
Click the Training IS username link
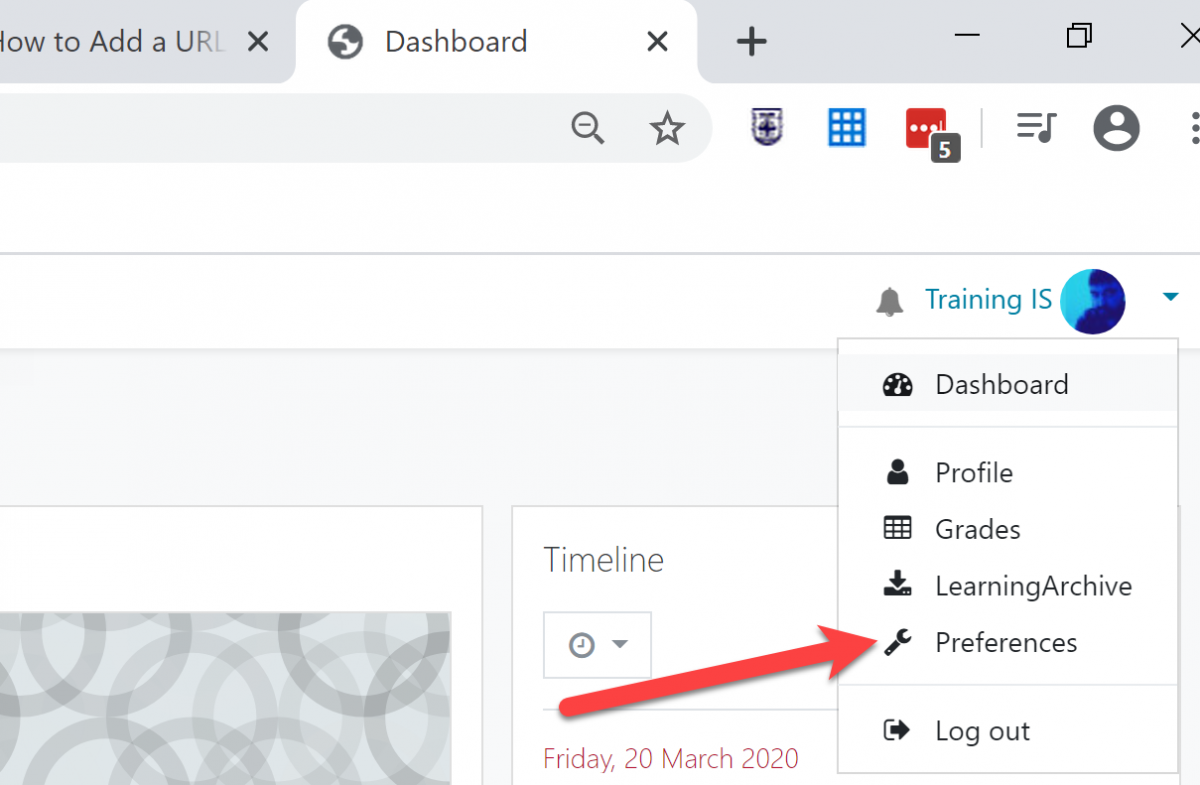[988, 299]
